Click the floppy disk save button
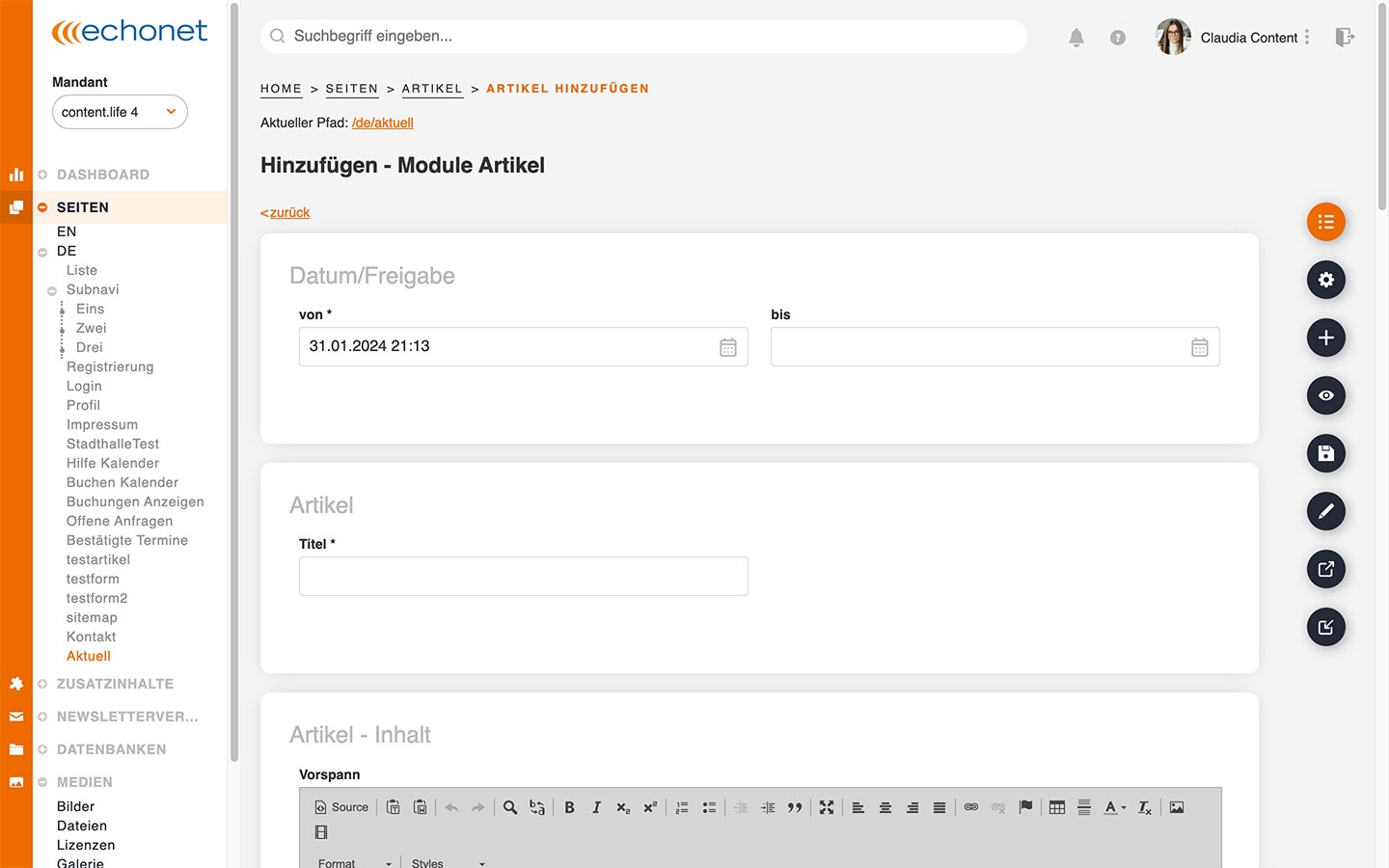The image size is (1389, 868). pyautogui.click(x=1325, y=453)
